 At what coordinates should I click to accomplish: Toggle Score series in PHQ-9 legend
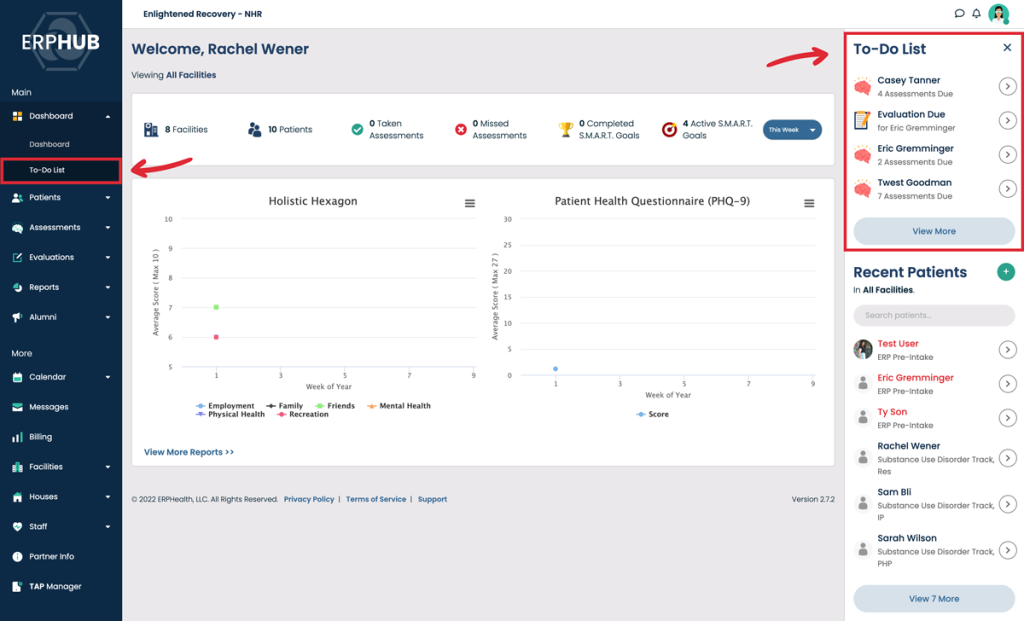point(652,414)
